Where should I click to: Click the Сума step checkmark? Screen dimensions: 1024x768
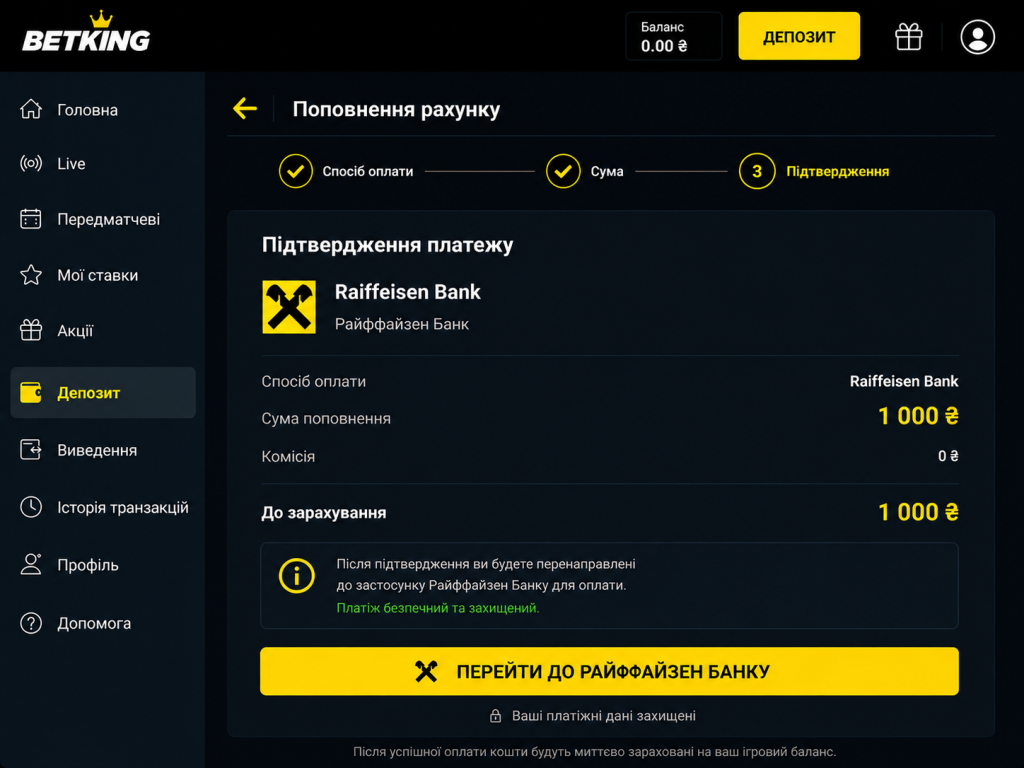coord(563,171)
